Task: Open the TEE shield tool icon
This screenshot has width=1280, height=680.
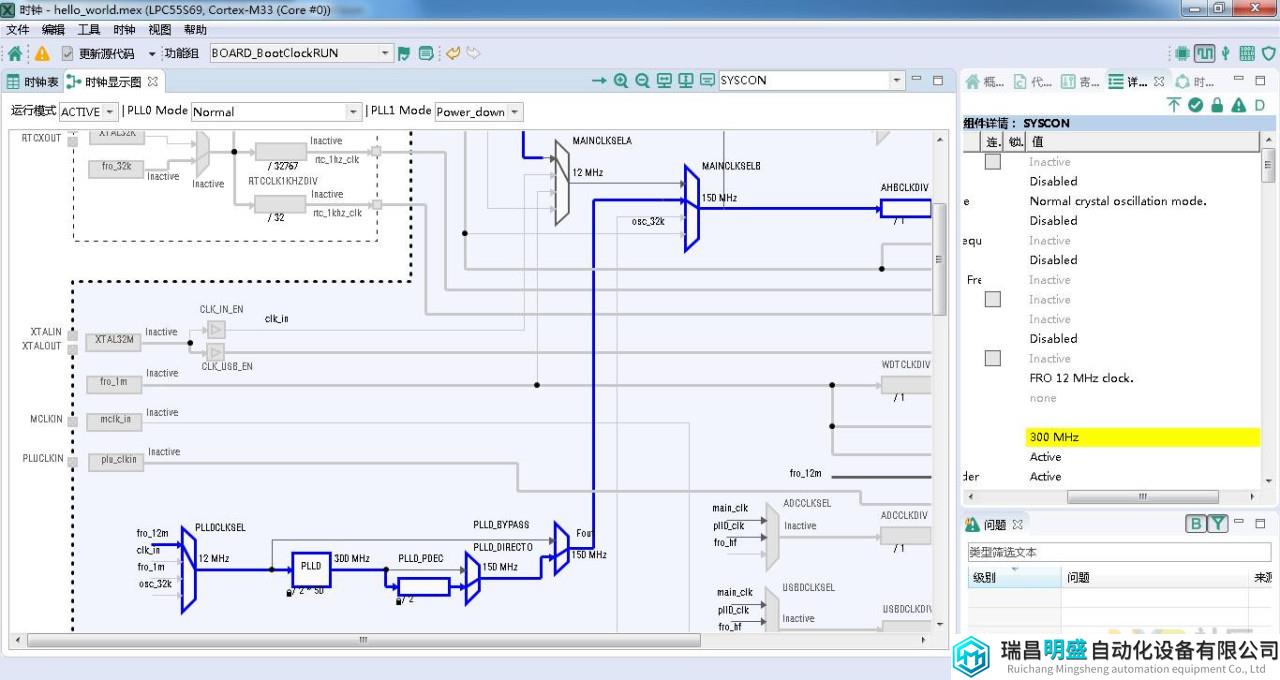Action: [1268, 53]
